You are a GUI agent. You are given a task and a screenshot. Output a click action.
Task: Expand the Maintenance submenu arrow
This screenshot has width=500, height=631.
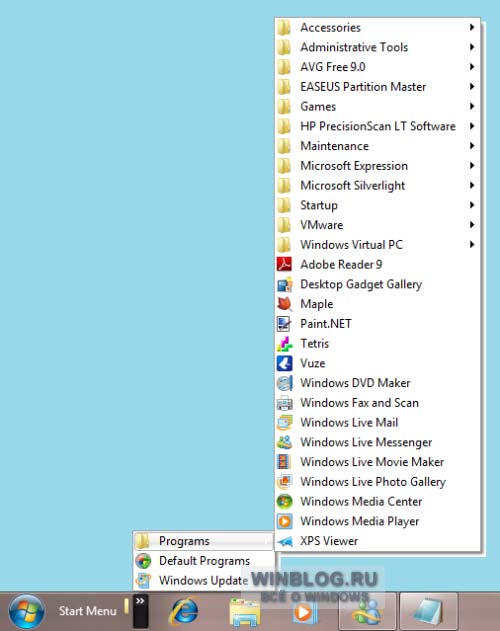[472, 146]
